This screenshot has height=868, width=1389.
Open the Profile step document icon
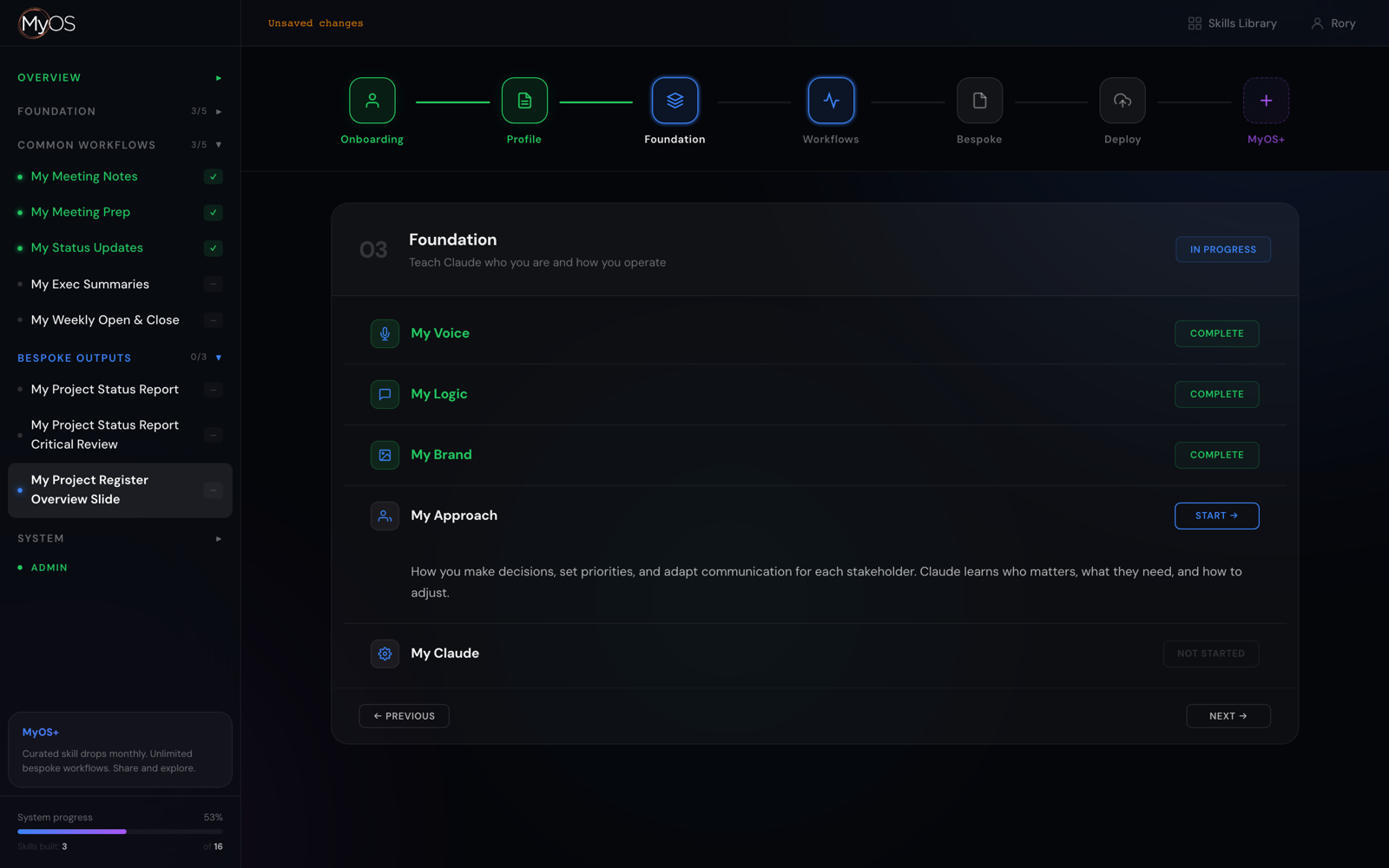point(524,101)
